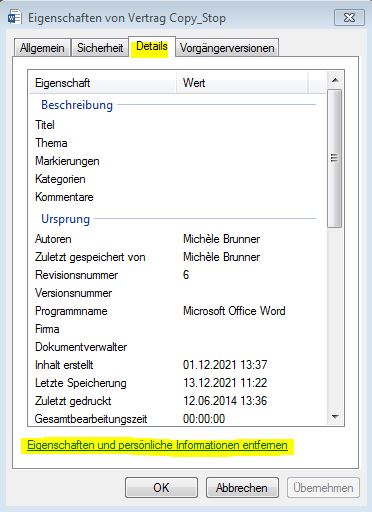Click the Abbrechen button
Viewport: 372px width, 512px height.
coord(242,488)
